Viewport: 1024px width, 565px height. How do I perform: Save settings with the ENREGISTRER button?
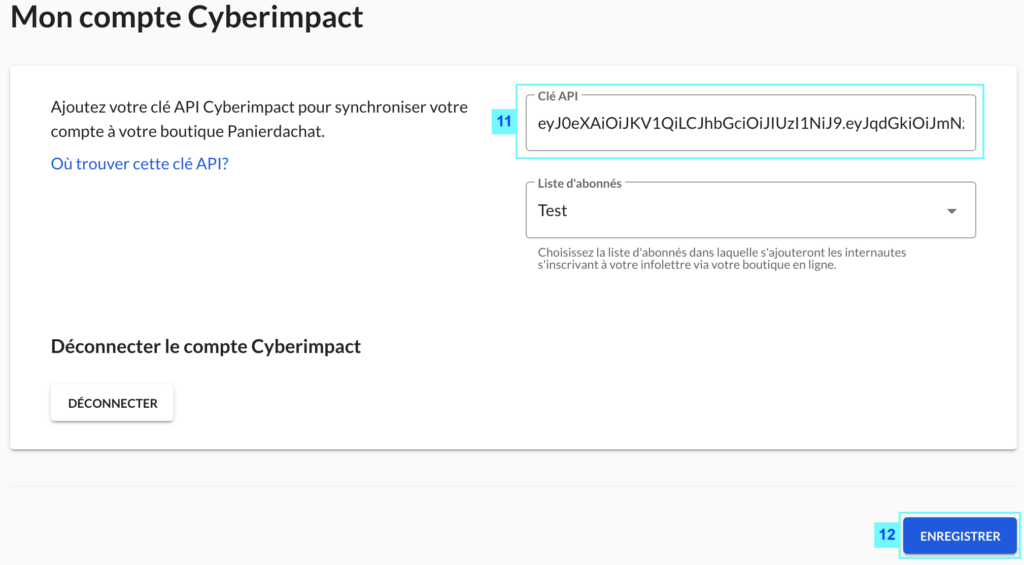[960, 536]
